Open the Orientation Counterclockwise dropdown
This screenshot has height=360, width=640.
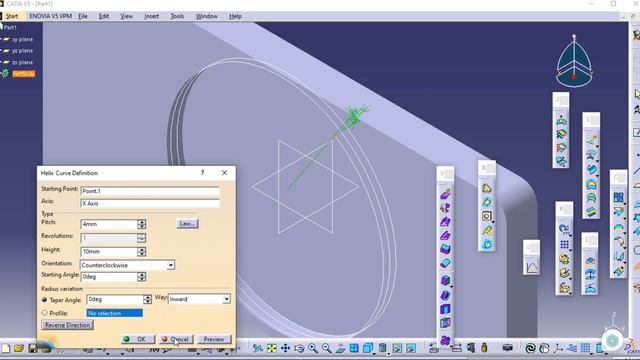tap(171, 265)
